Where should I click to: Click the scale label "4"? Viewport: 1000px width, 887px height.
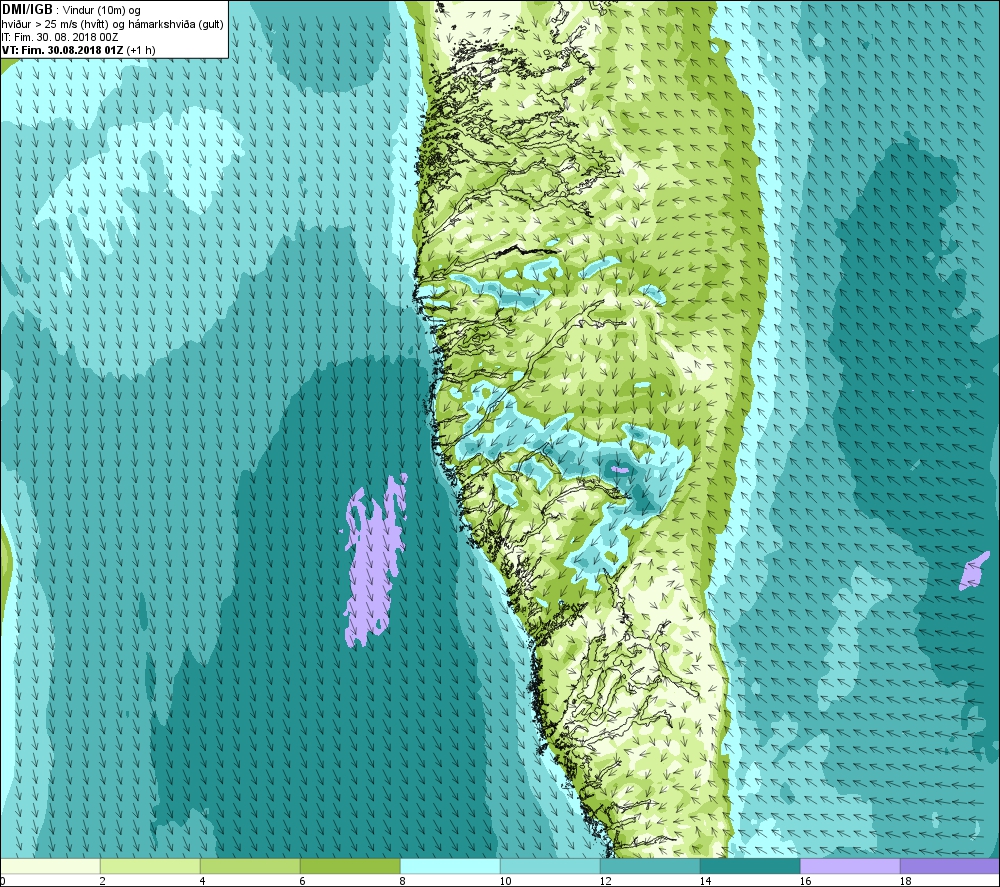click(202, 881)
